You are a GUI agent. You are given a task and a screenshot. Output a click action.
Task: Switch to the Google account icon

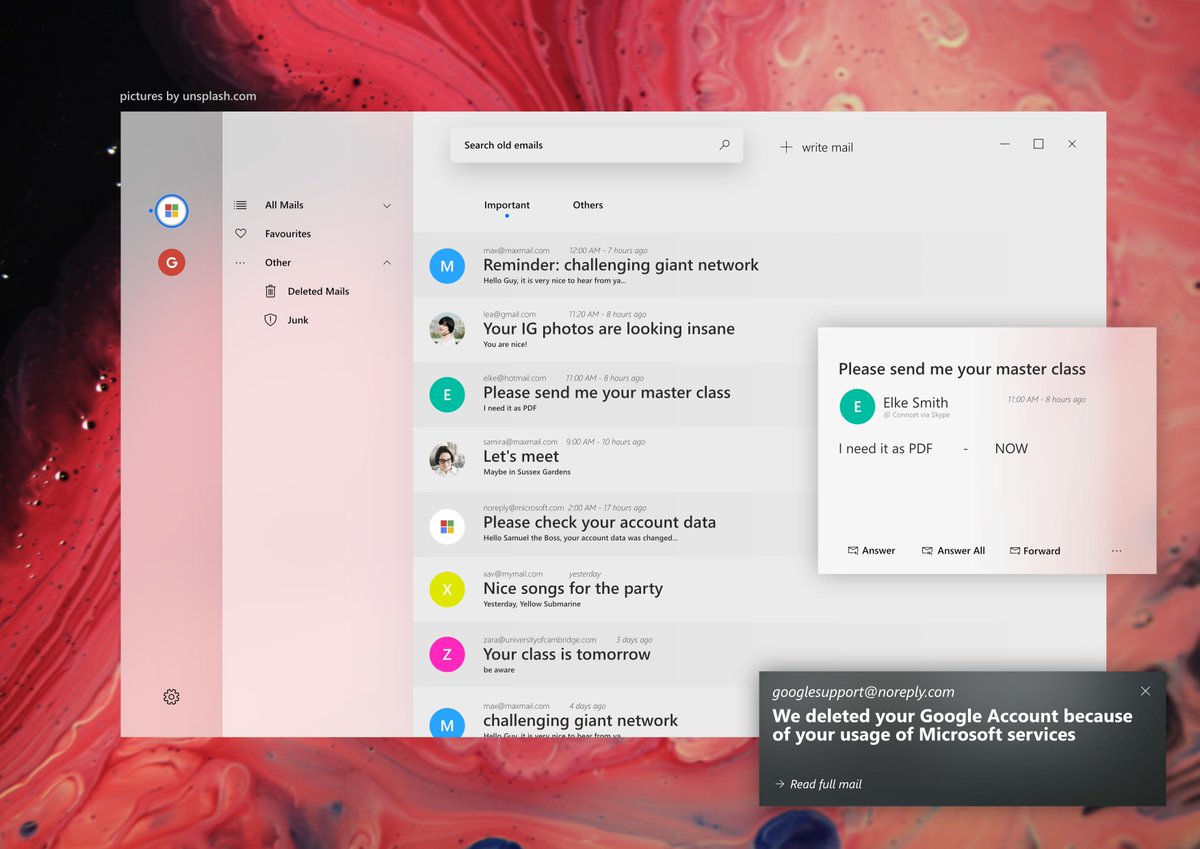(171, 262)
